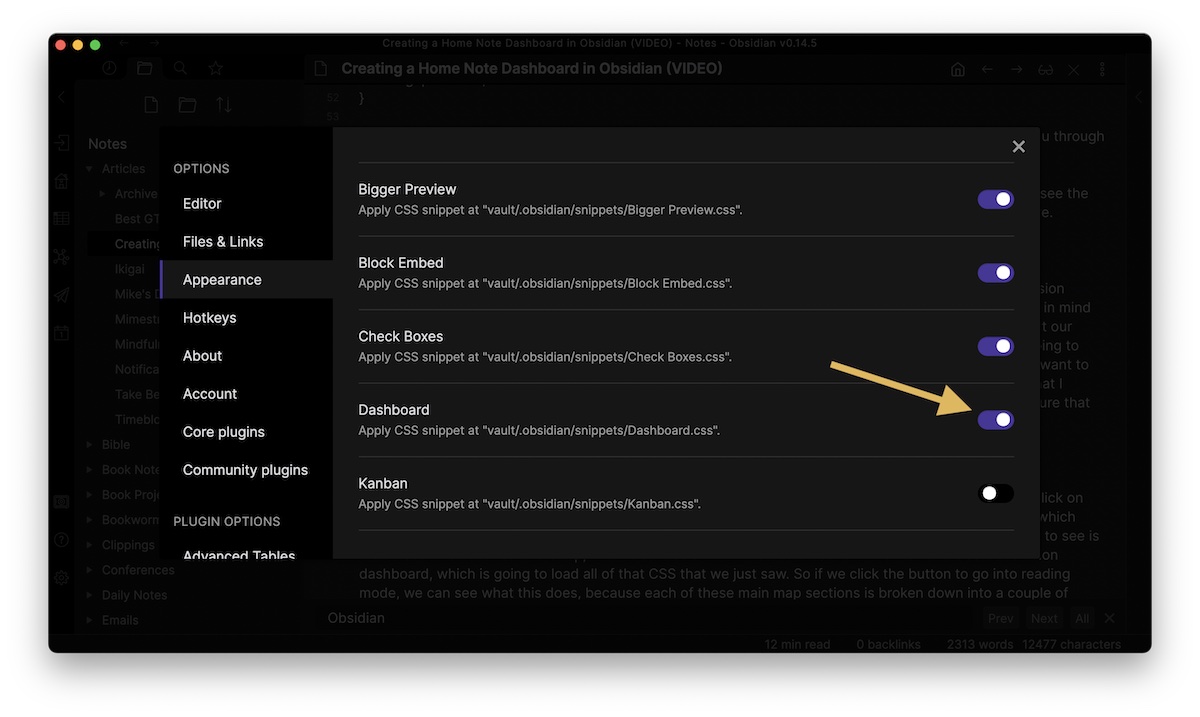Expand the Bible folder

point(90,445)
